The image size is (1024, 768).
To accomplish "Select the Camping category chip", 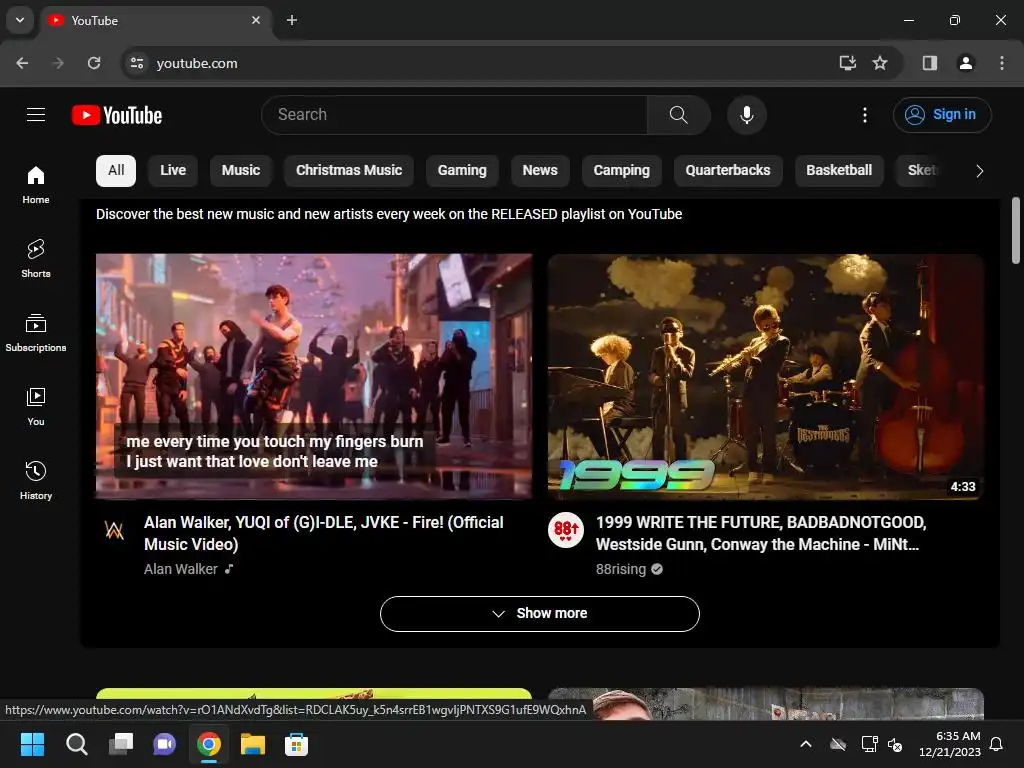I will point(622,170).
